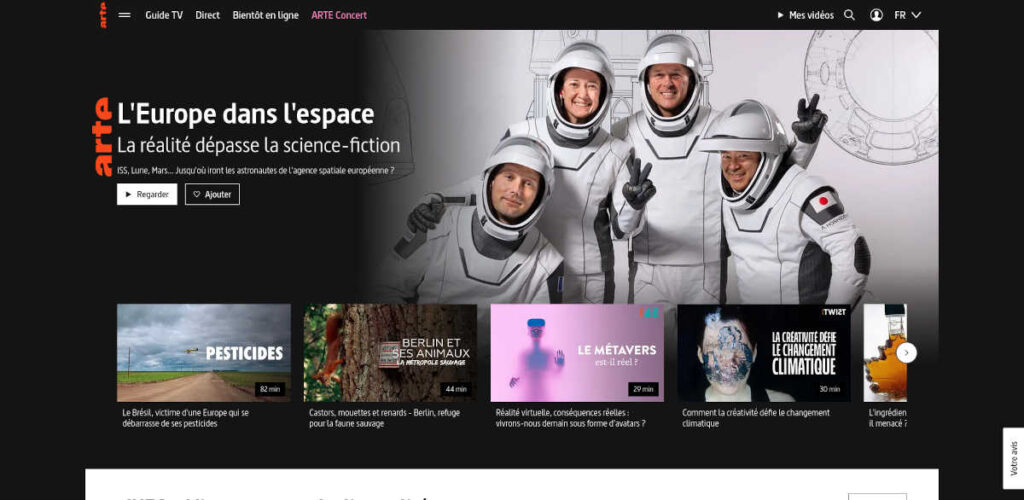Open 'Comment la créativité défie' caption
Image resolution: width=1024 pixels, height=500 pixels.
756,418
